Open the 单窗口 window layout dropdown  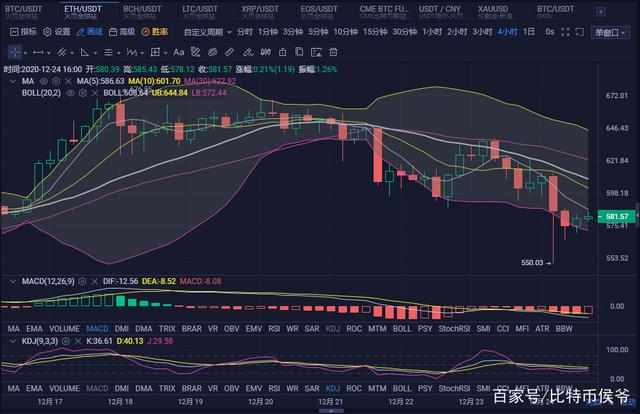(x=610, y=32)
